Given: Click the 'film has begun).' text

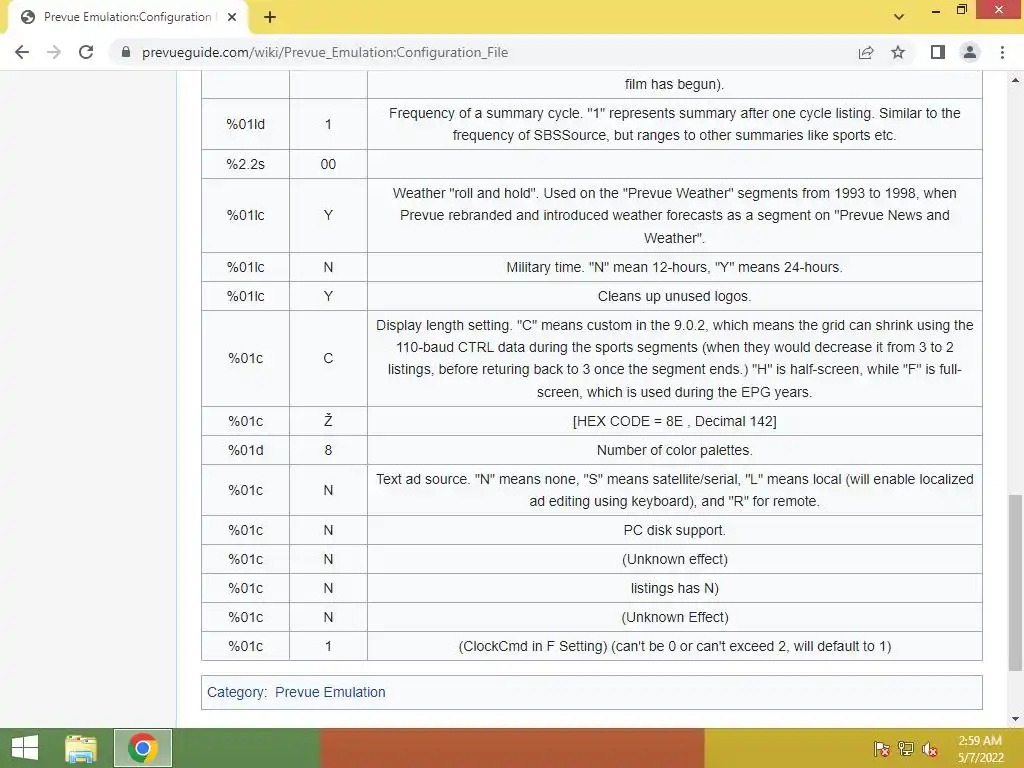Looking at the screenshot, I should (x=675, y=84).
